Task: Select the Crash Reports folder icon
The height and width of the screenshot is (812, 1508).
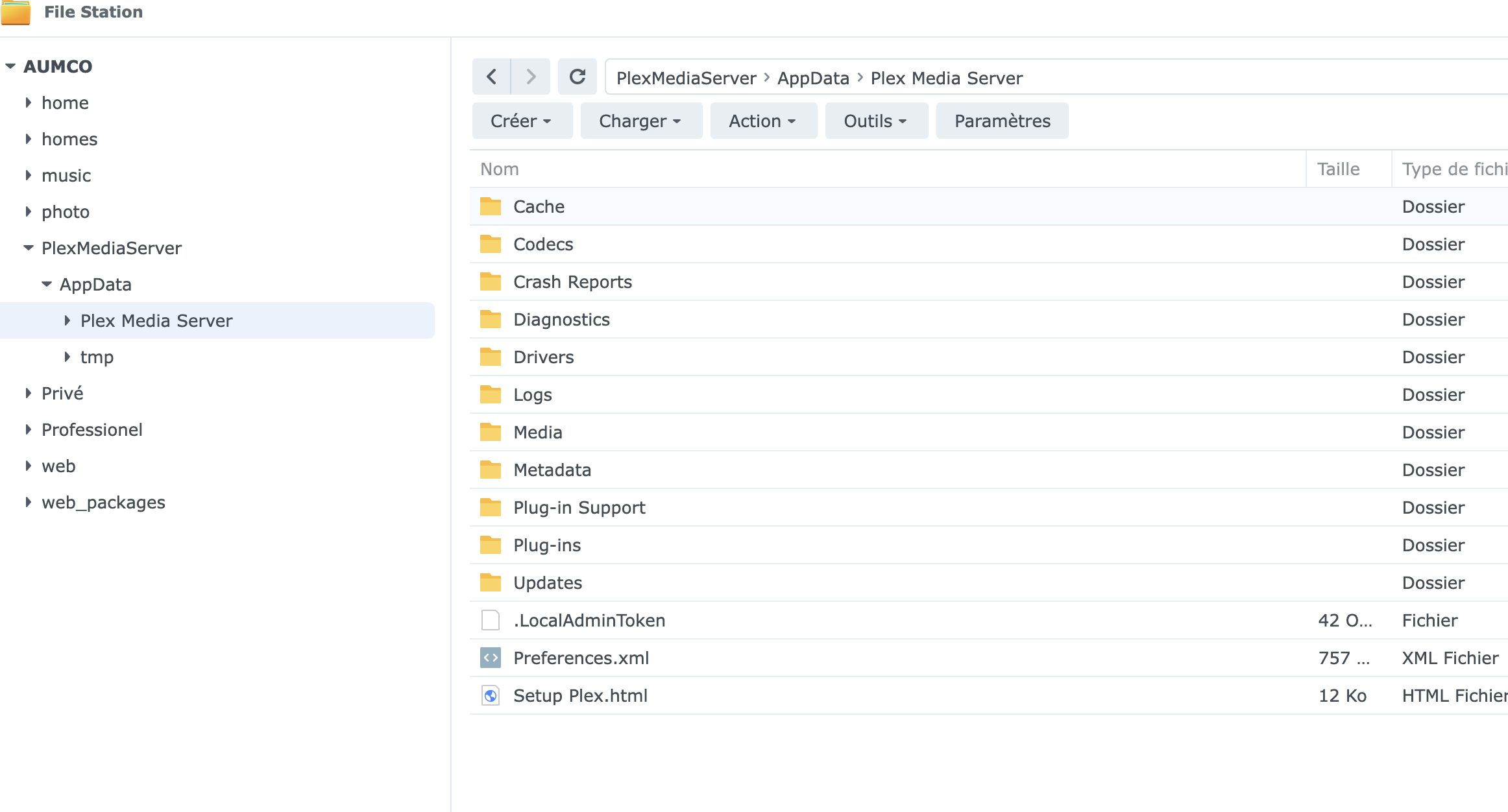Action: 491,281
